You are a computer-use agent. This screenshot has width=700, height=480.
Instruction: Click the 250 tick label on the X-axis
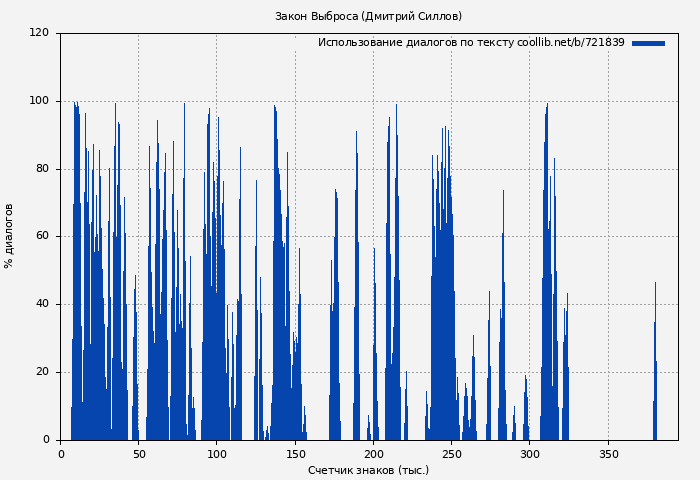tap(451, 454)
